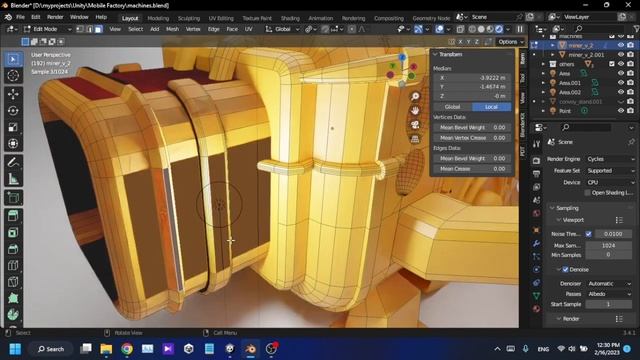Click the Local button in Transform panel
The height and width of the screenshot is (360, 640).
point(491,107)
